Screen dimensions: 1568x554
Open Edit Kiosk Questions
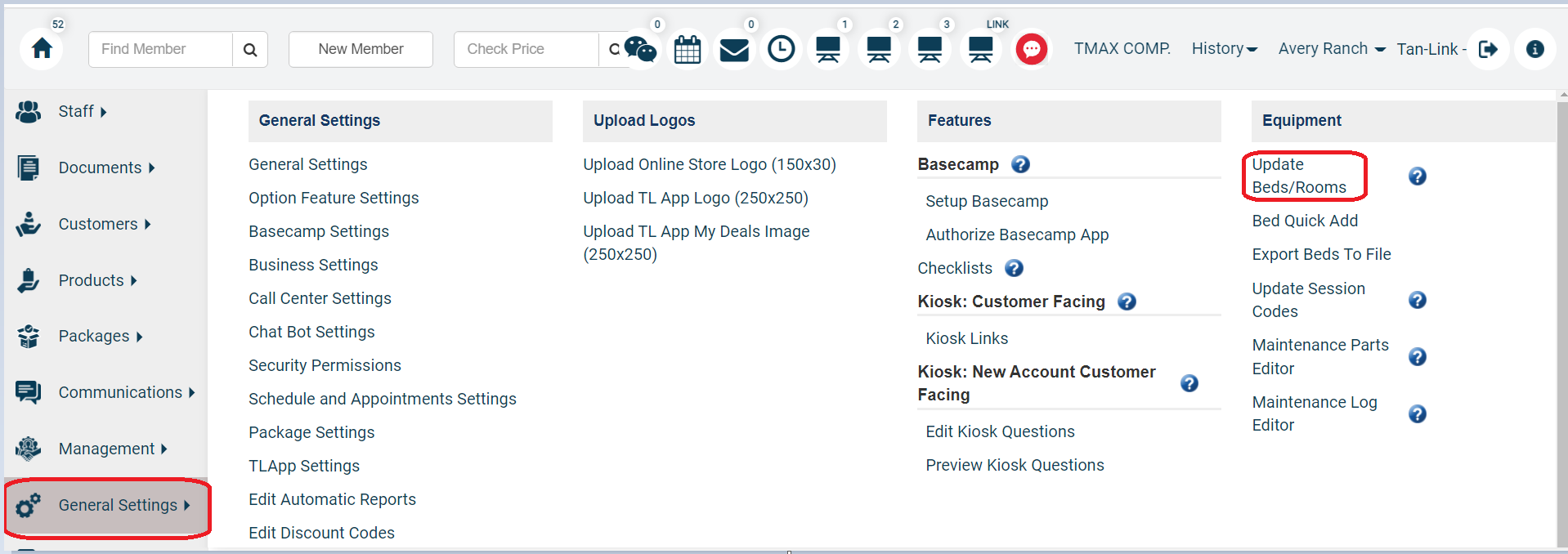pos(1000,432)
